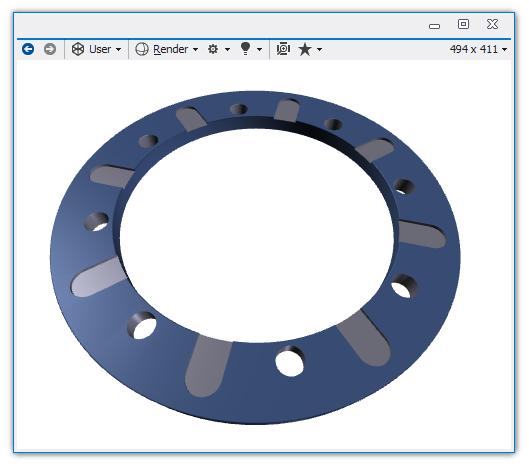Expand the star favorites dropdown arrow
This screenshot has height=467, width=529.
pyautogui.click(x=319, y=50)
